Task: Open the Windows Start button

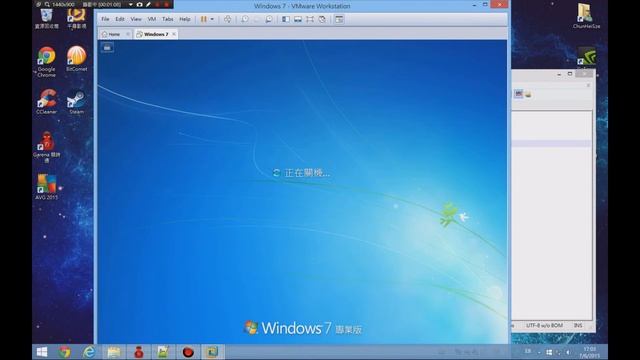Action: coord(42,352)
